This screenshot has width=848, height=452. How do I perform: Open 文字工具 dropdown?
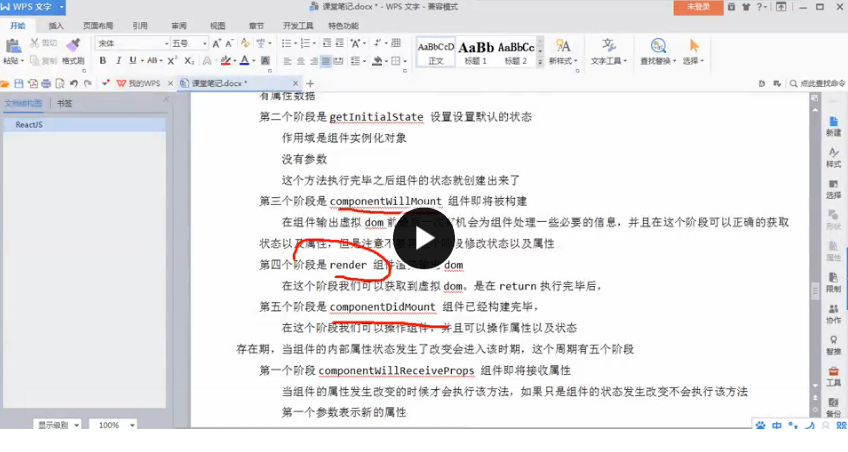click(608, 61)
